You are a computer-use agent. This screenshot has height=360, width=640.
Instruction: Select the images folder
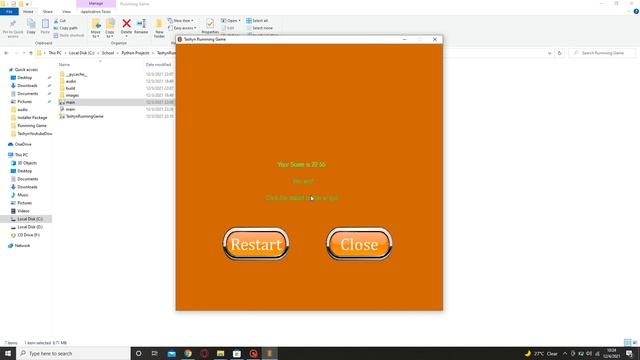(x=72, y=95)
